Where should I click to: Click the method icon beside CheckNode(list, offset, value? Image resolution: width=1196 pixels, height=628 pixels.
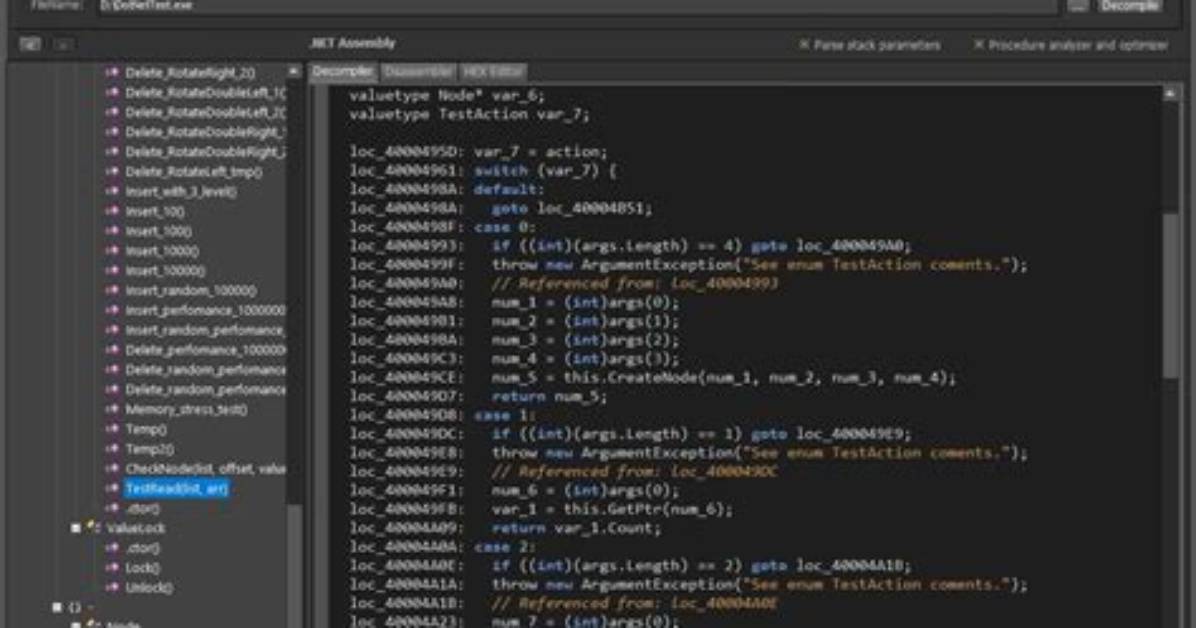[x=112, y=469]
